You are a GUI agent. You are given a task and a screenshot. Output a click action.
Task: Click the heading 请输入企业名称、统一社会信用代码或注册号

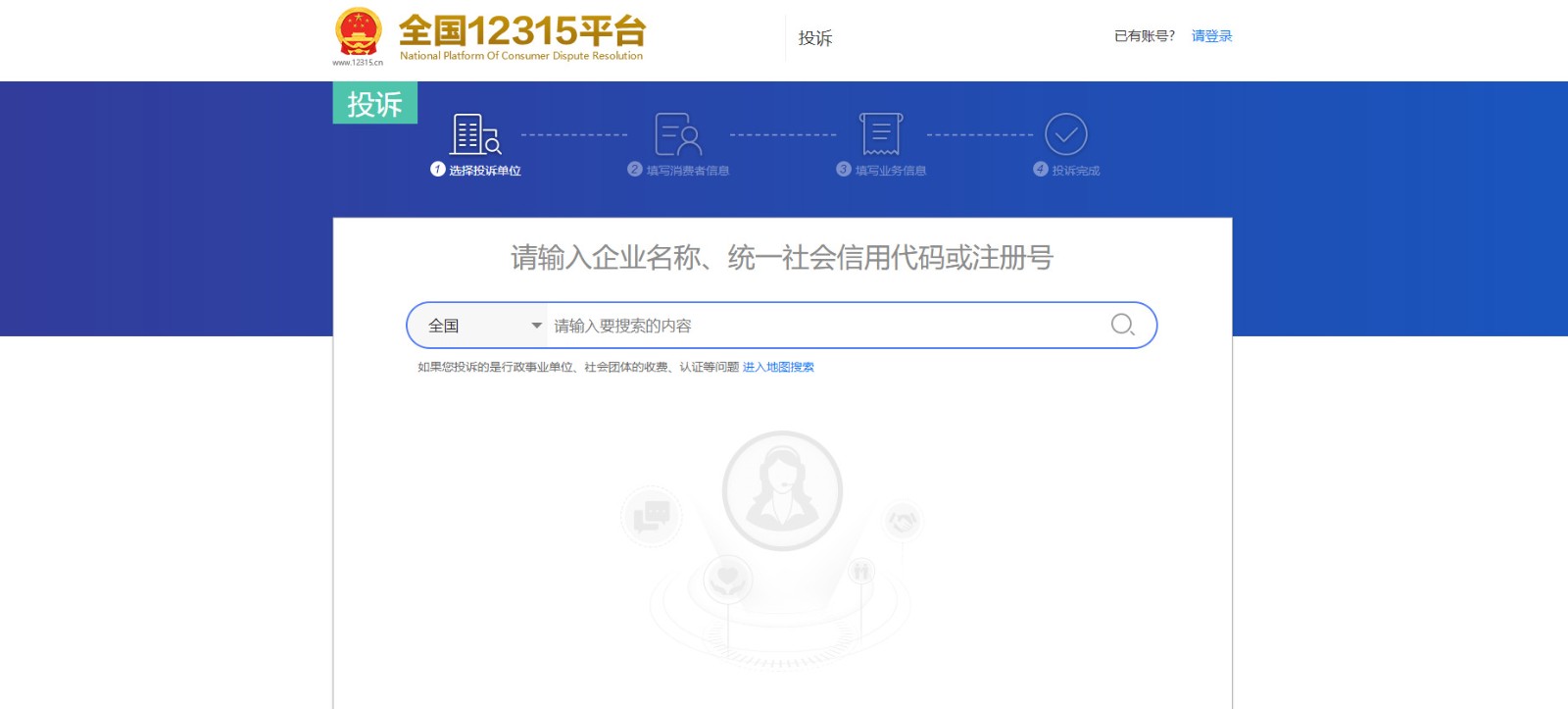782,258
